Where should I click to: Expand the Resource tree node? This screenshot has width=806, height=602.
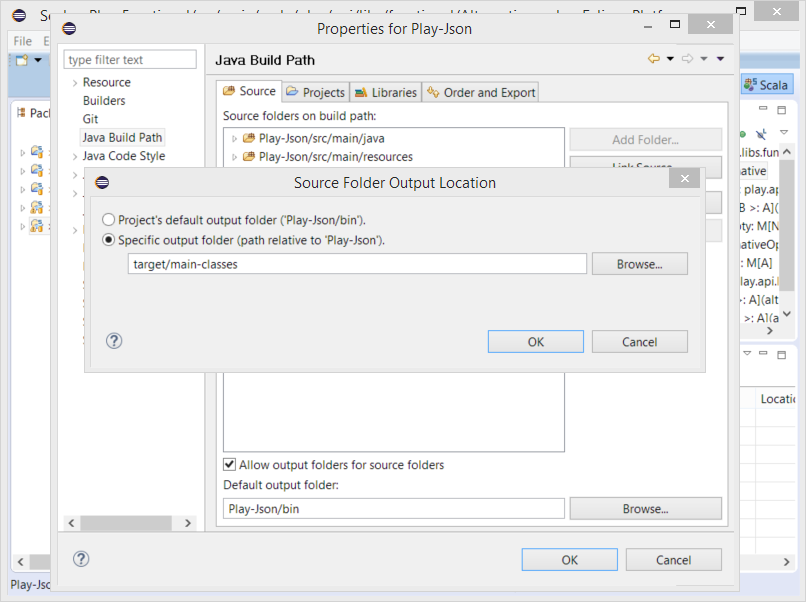tap(75, 83)
